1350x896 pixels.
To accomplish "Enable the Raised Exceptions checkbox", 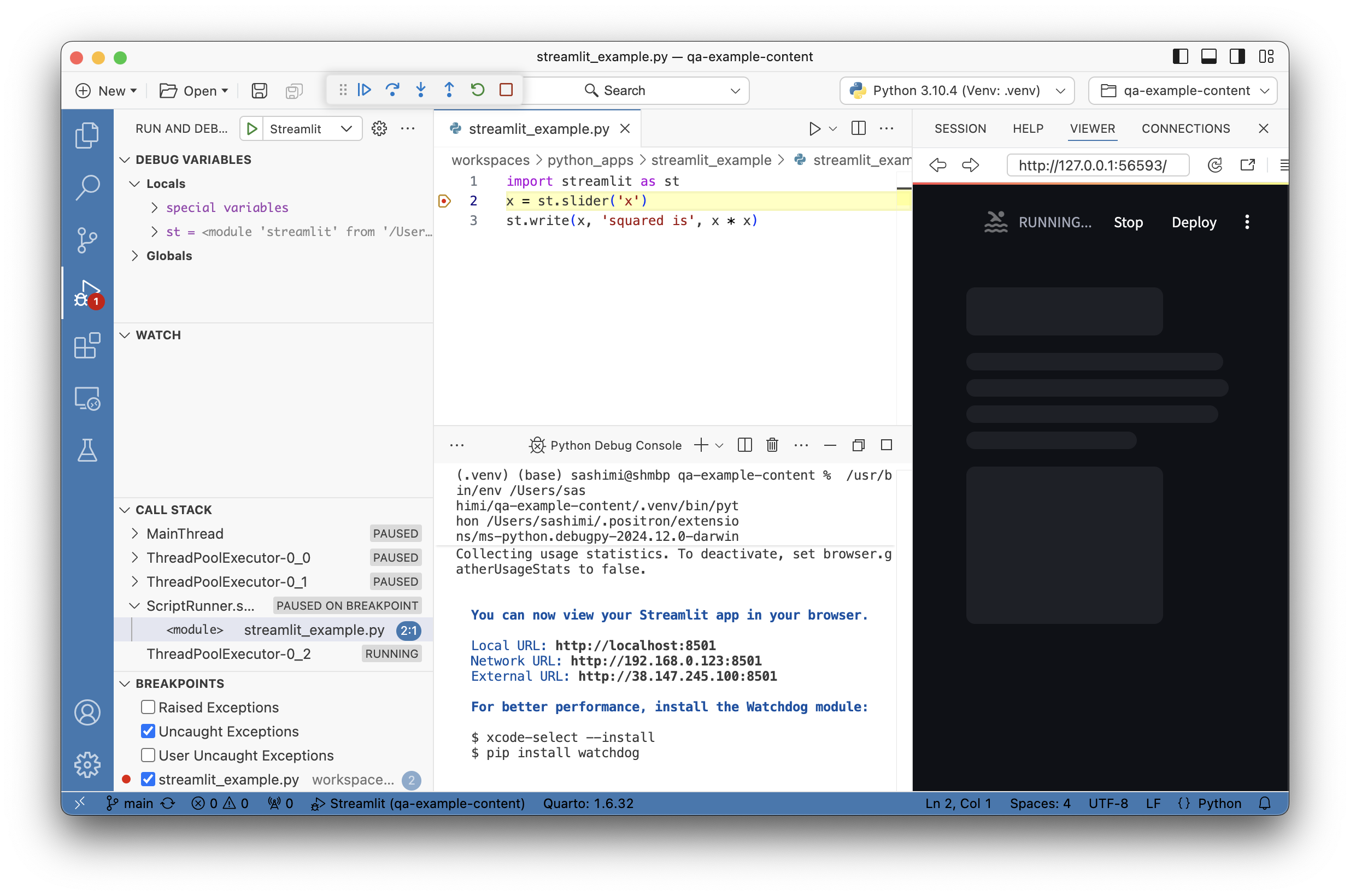I will [x=148, y=707].
